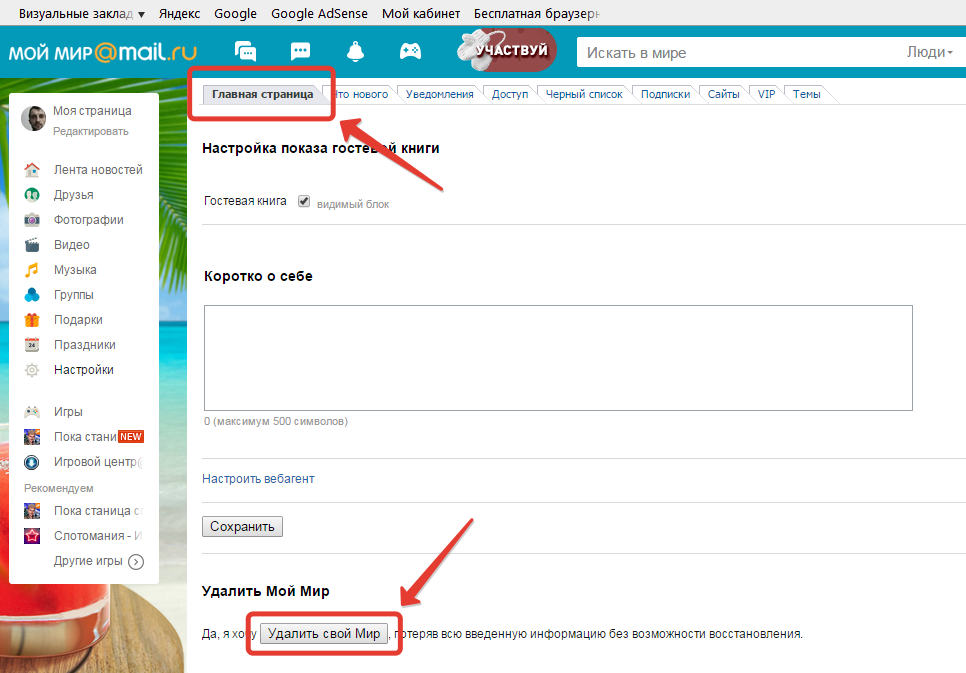Switch to Подписки tab
Screen dimensions: 966x673
click(x=665, y=94)
